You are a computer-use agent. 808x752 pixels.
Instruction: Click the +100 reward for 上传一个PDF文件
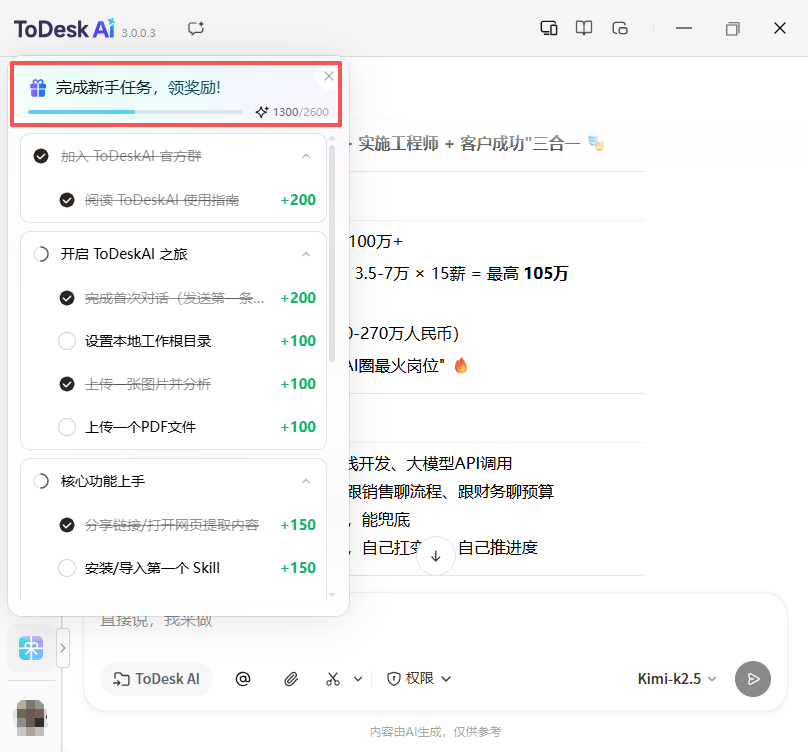point(298,427)
